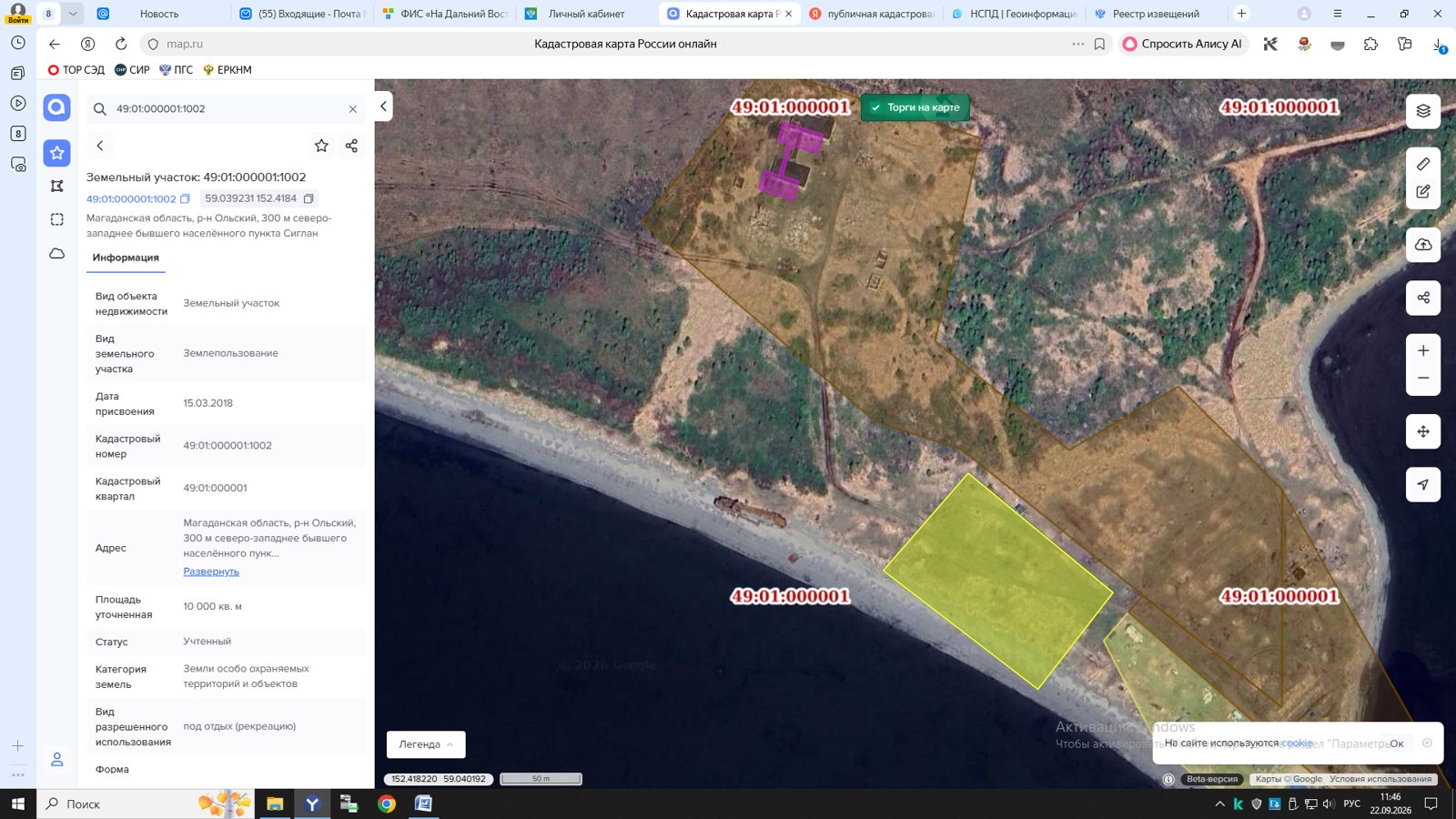Expand the Легенда panel
1456x819 pixels.
point(426,744)
